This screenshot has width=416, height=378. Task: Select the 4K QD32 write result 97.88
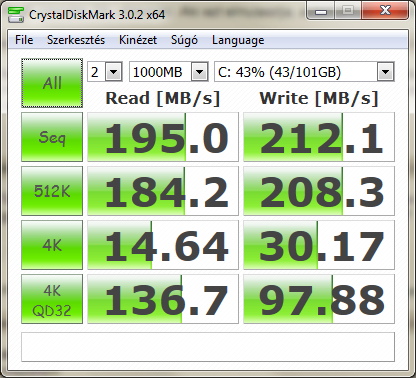319,299
